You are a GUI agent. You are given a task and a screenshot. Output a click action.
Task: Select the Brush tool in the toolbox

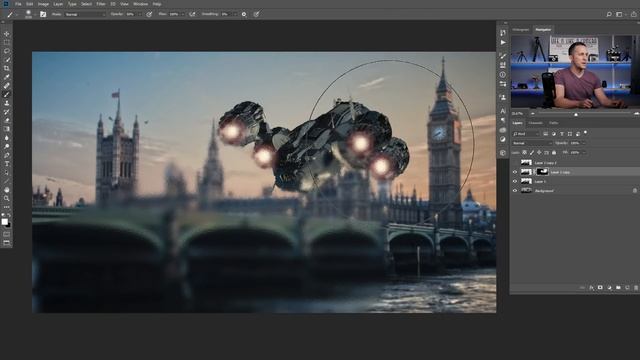pyautogui.click(x=7, y=94)
